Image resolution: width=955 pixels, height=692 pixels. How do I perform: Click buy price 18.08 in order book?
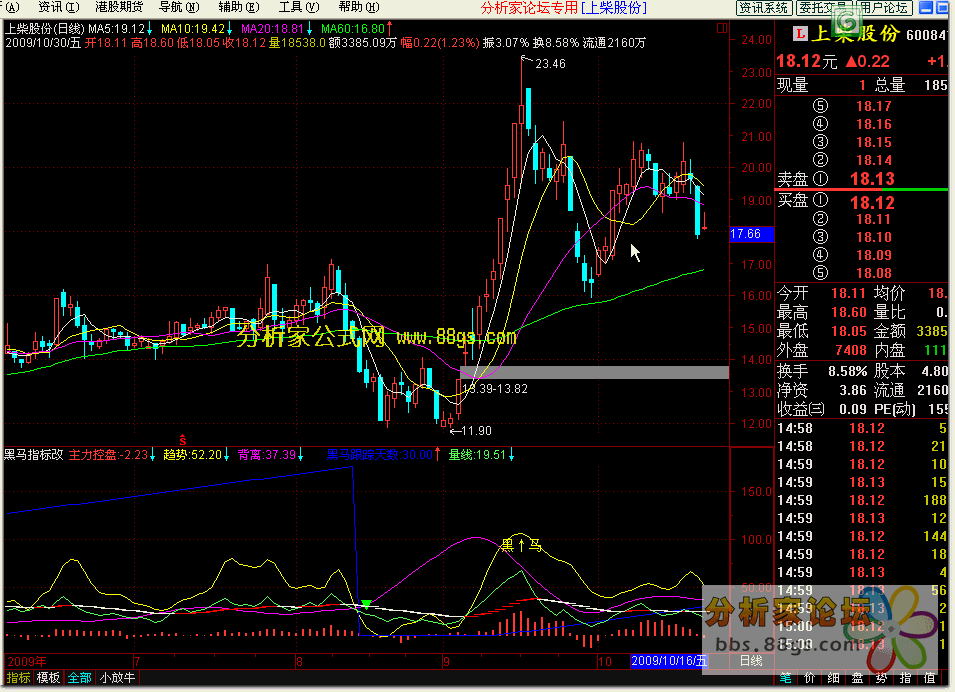click(x=873, y=273)
